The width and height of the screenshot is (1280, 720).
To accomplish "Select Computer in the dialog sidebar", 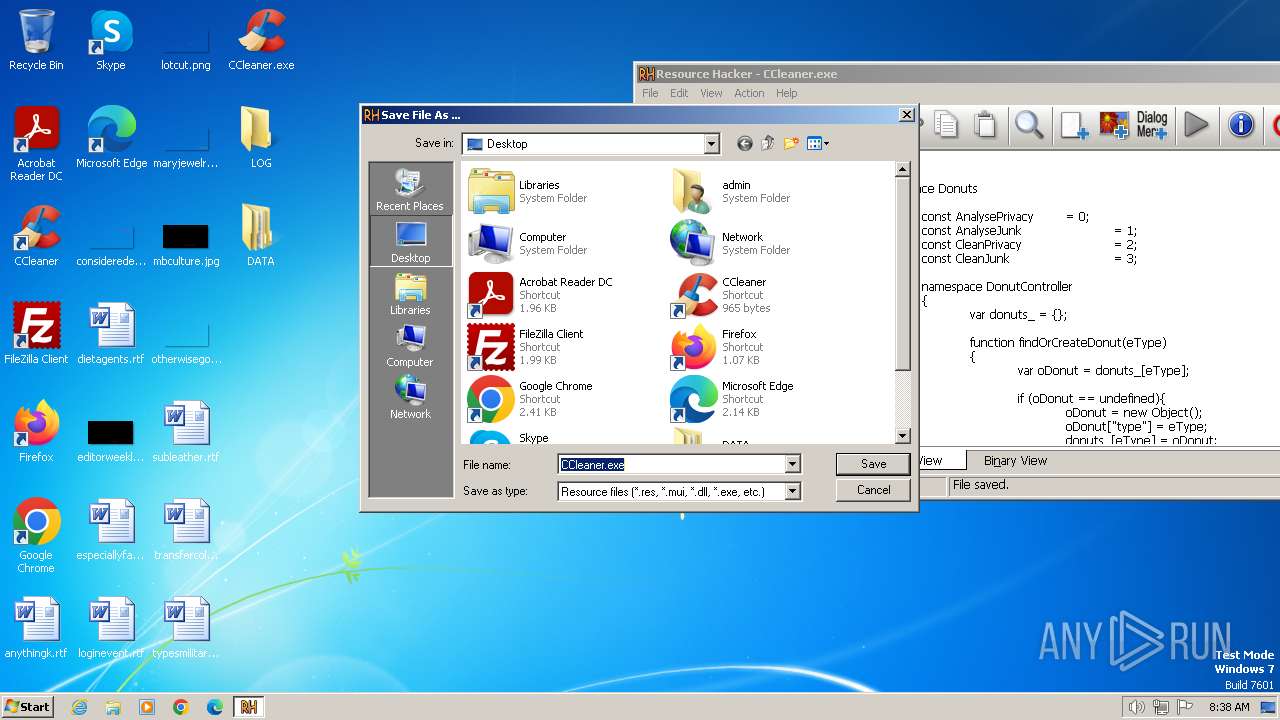I will 410,345.
